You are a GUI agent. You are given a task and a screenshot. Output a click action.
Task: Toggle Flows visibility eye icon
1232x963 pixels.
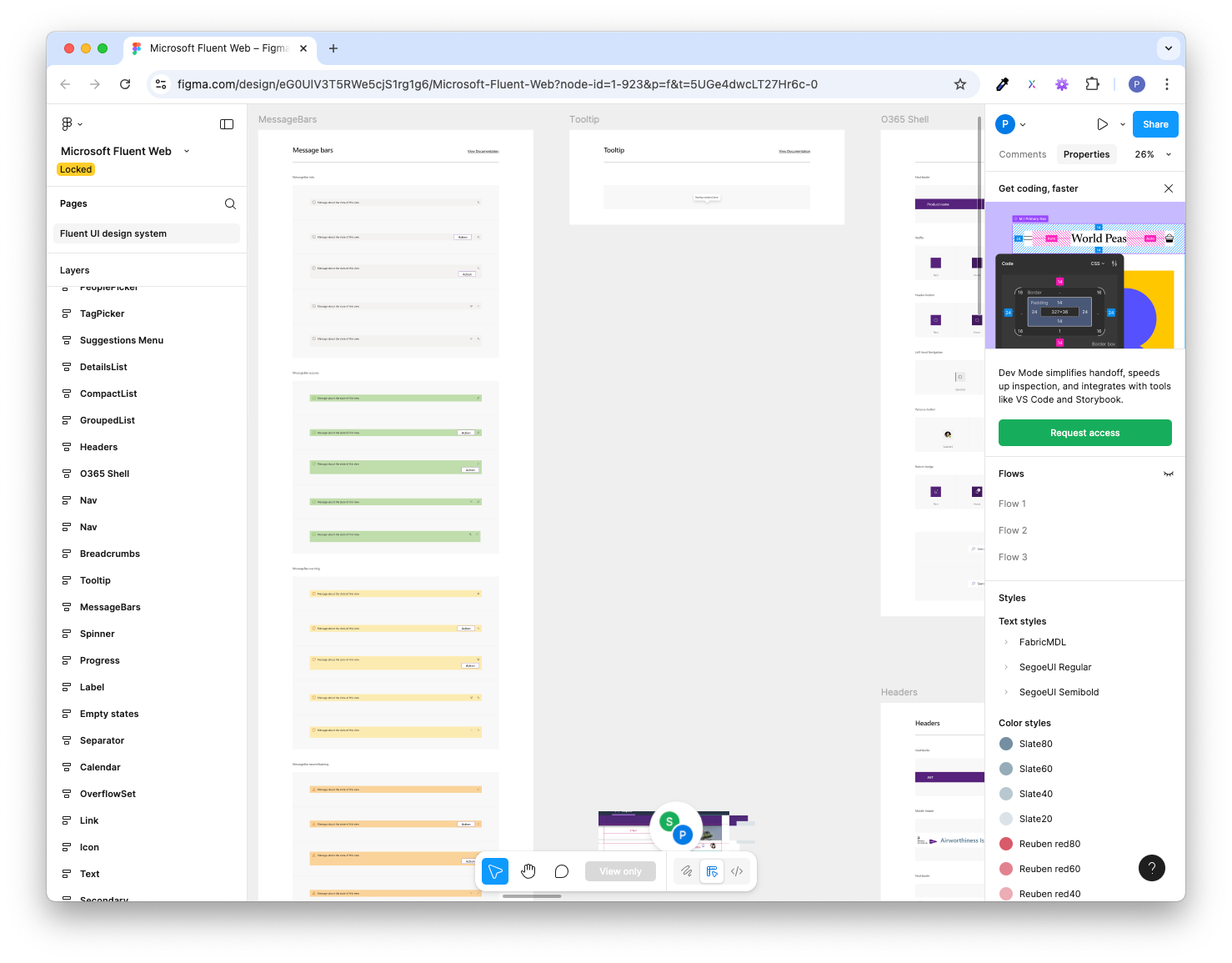[x=1169, y=474]
